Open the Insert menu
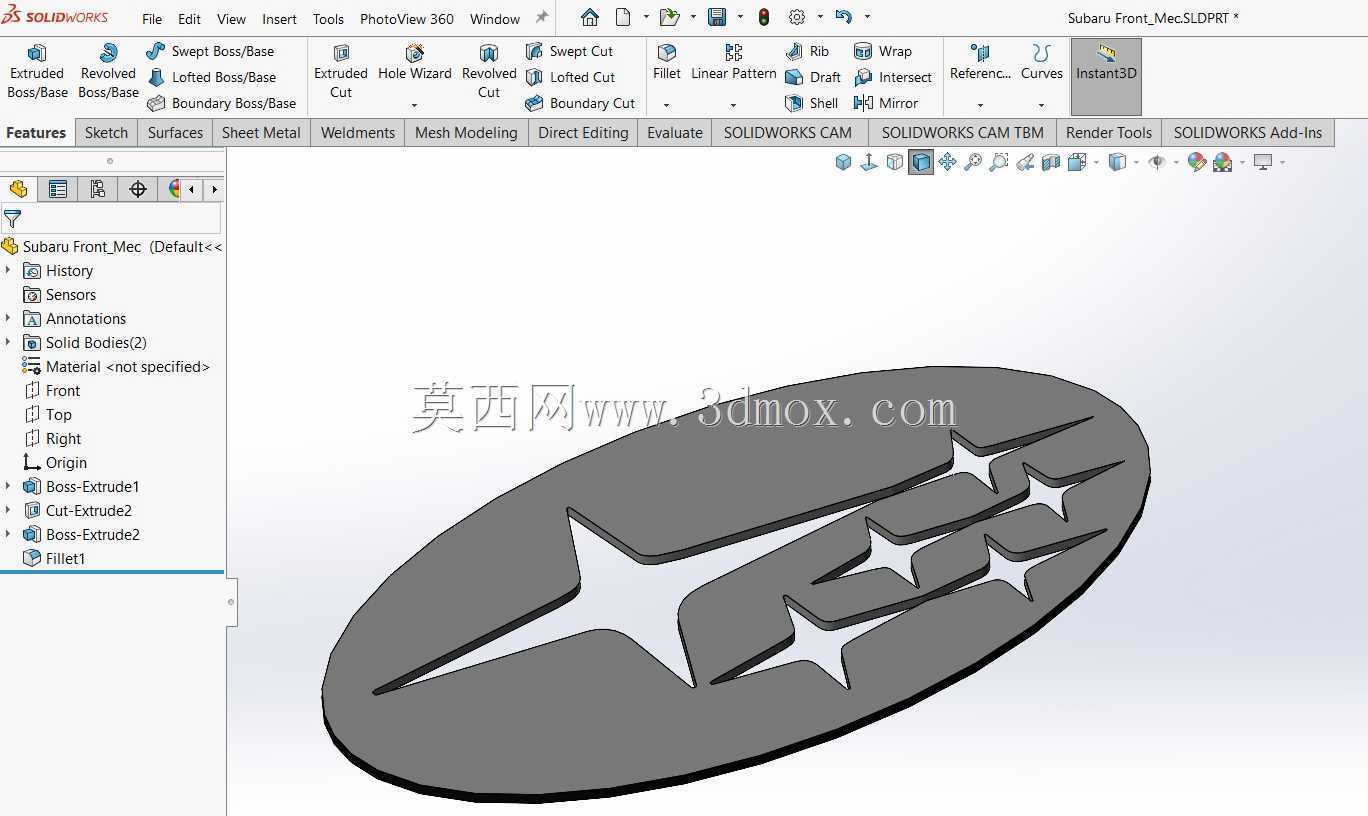1368x816 pixels. pos(279,19)
